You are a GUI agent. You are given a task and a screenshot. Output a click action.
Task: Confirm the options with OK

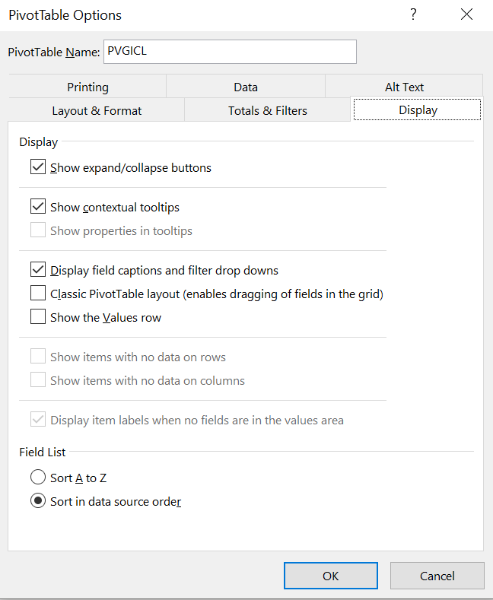click(x=331, y=576)
